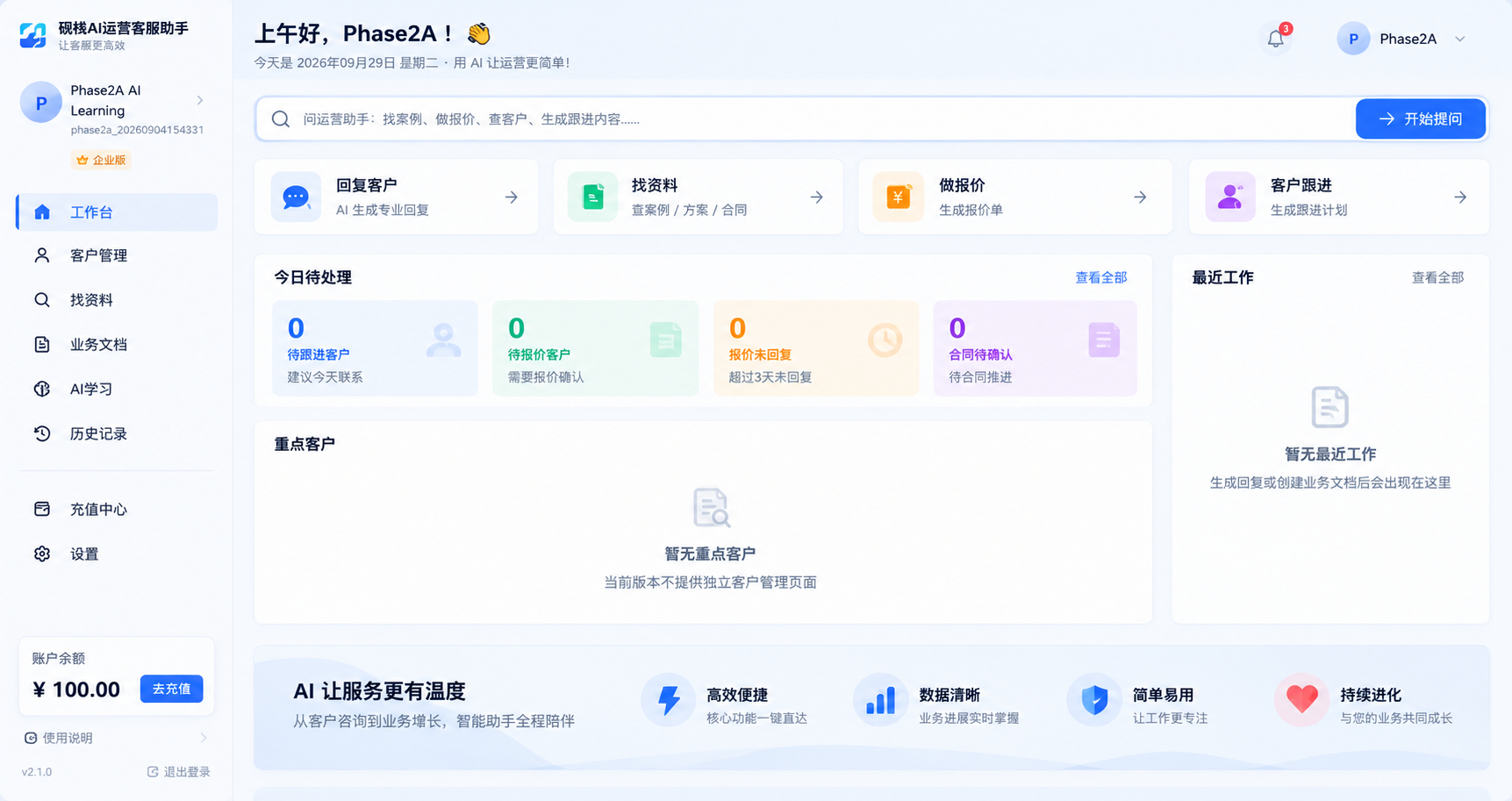Viewport: 1512px width, 801px height.
Task: Click the 待跟进客户 person icon
Action: [443, 340]
